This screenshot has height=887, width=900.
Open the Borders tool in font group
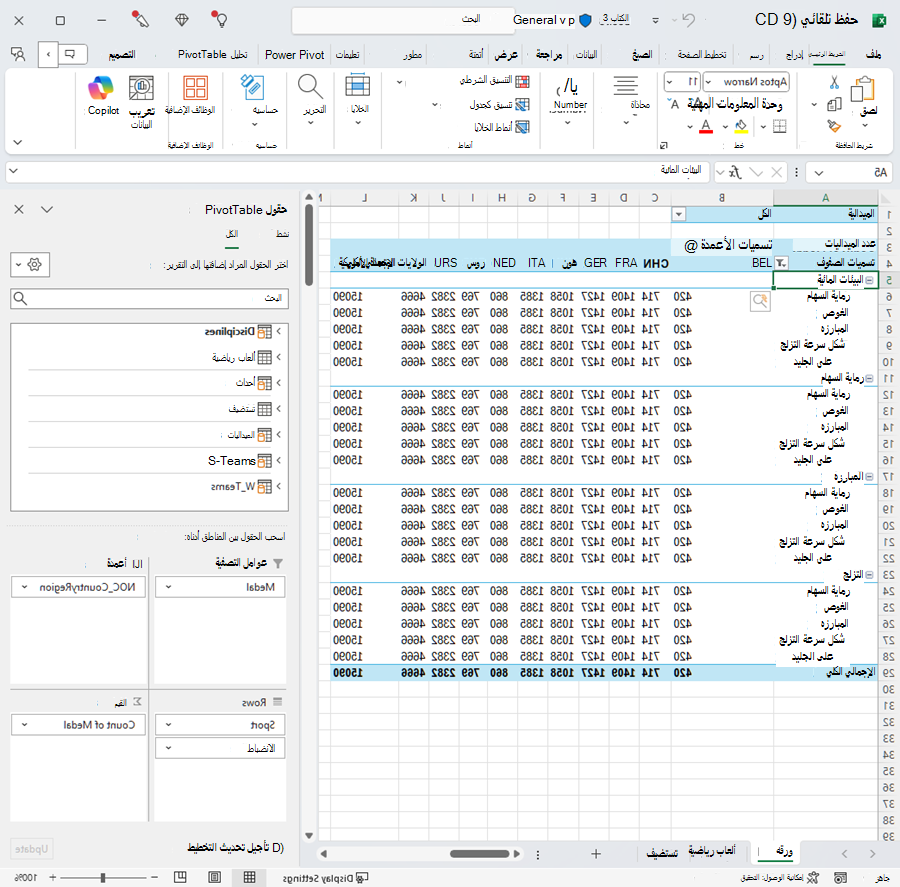[x=779, y=126]
